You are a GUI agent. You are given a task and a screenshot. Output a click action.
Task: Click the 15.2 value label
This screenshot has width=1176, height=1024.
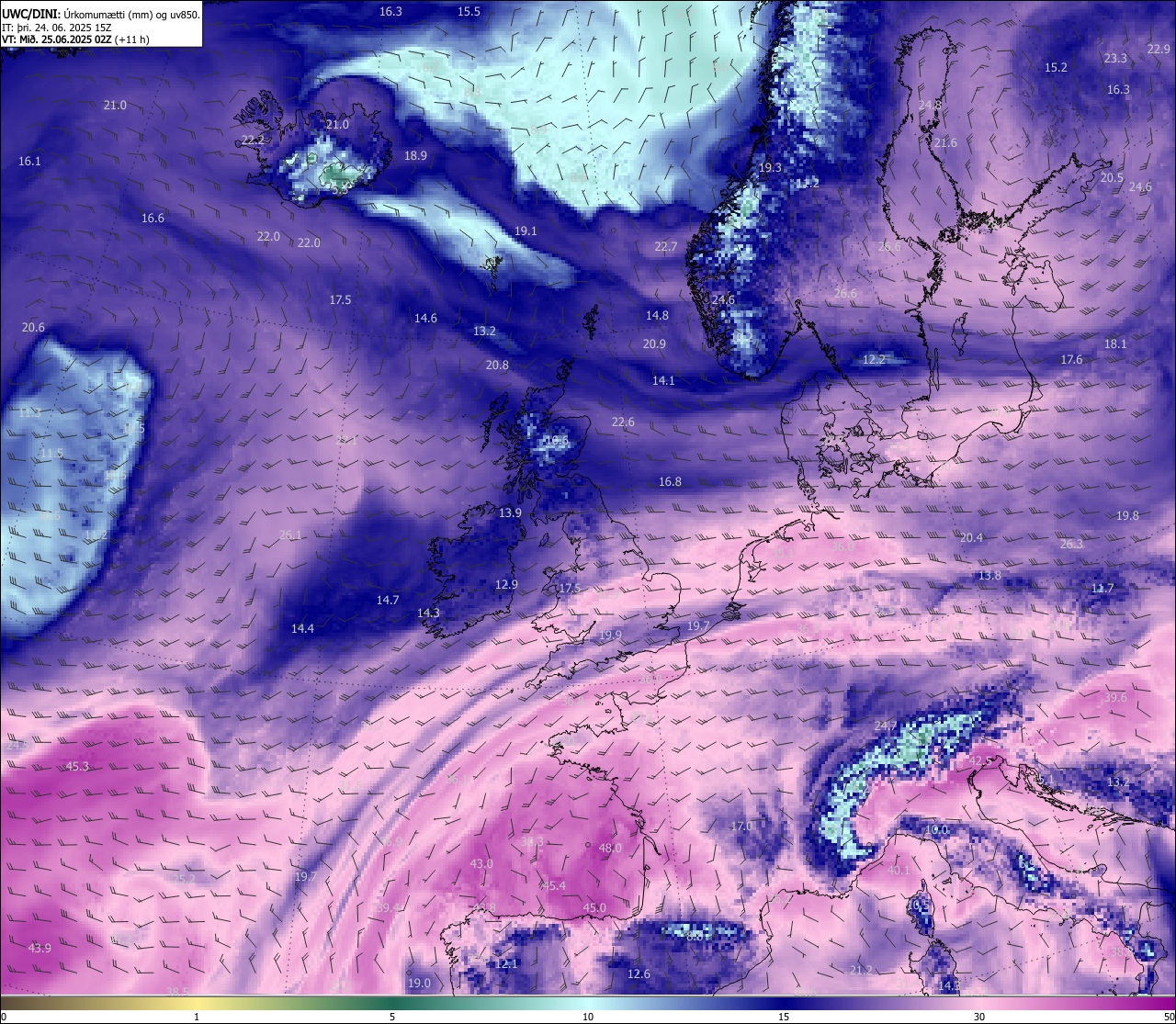pyautogui.click(x=1056, y=67)
